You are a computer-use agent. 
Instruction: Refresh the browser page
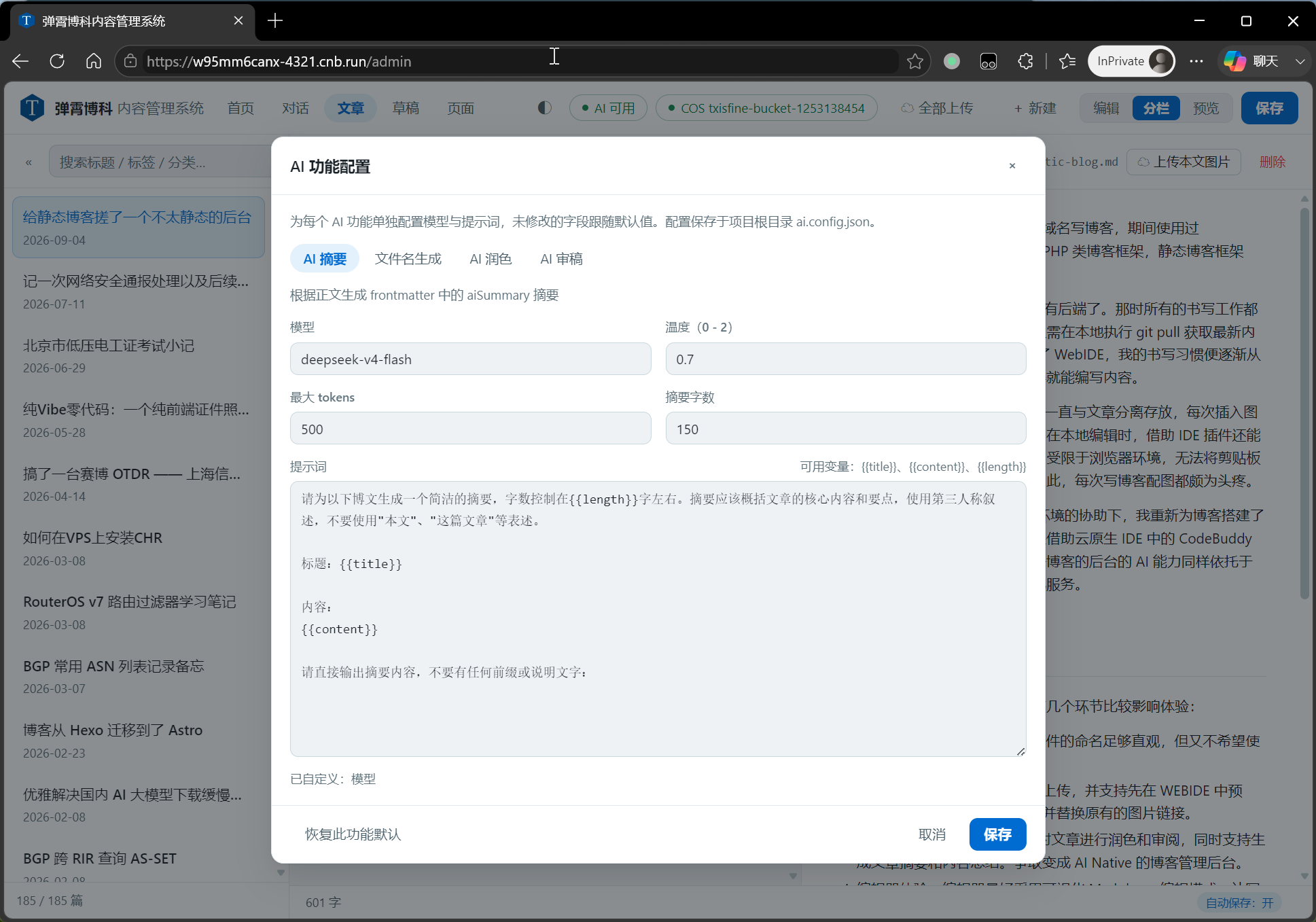pyautogui.click(x=57, y=61)
